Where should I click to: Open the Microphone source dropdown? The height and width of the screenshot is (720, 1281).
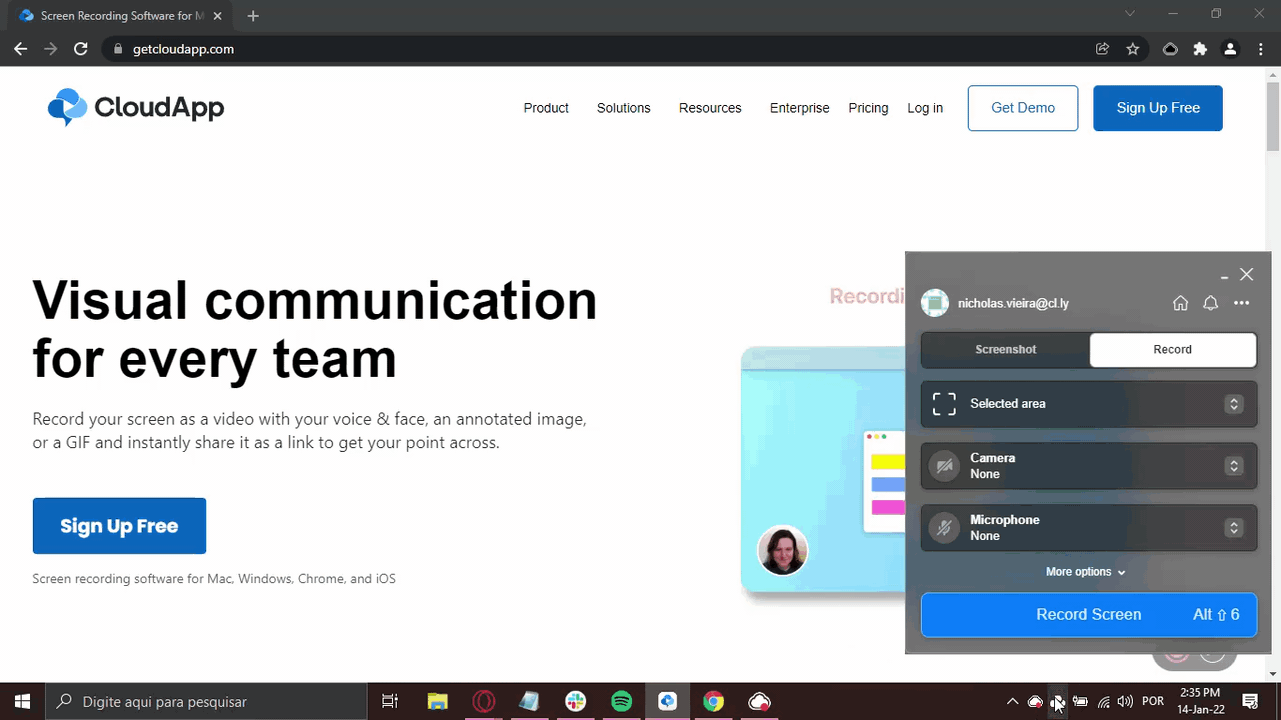click(1234, 528)
